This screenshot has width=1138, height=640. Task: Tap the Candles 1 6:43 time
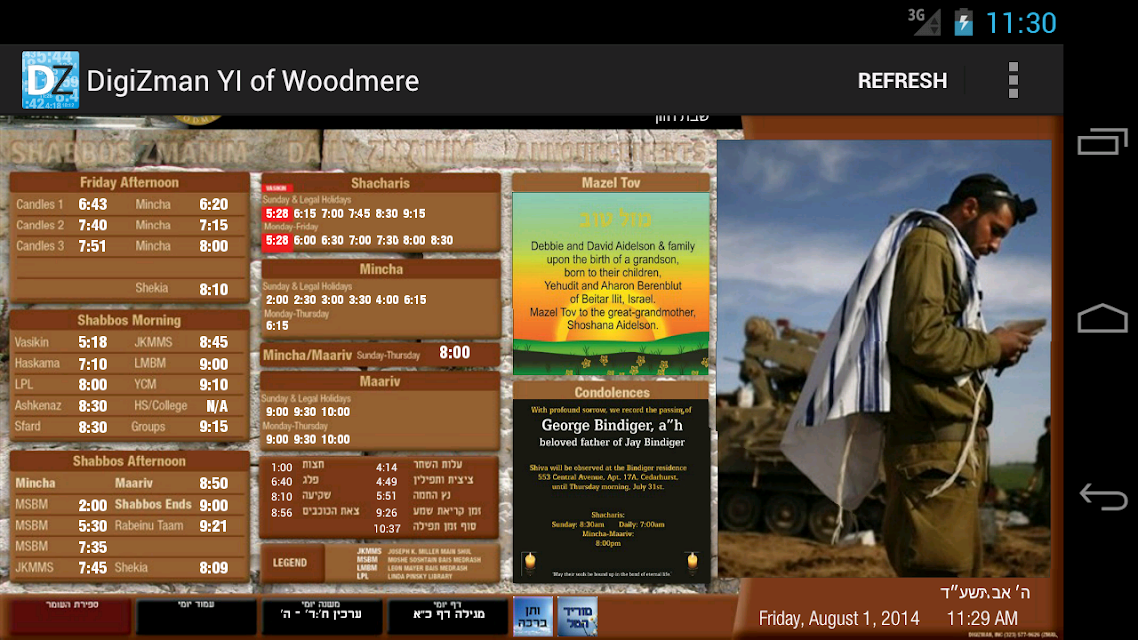(92, 205)
